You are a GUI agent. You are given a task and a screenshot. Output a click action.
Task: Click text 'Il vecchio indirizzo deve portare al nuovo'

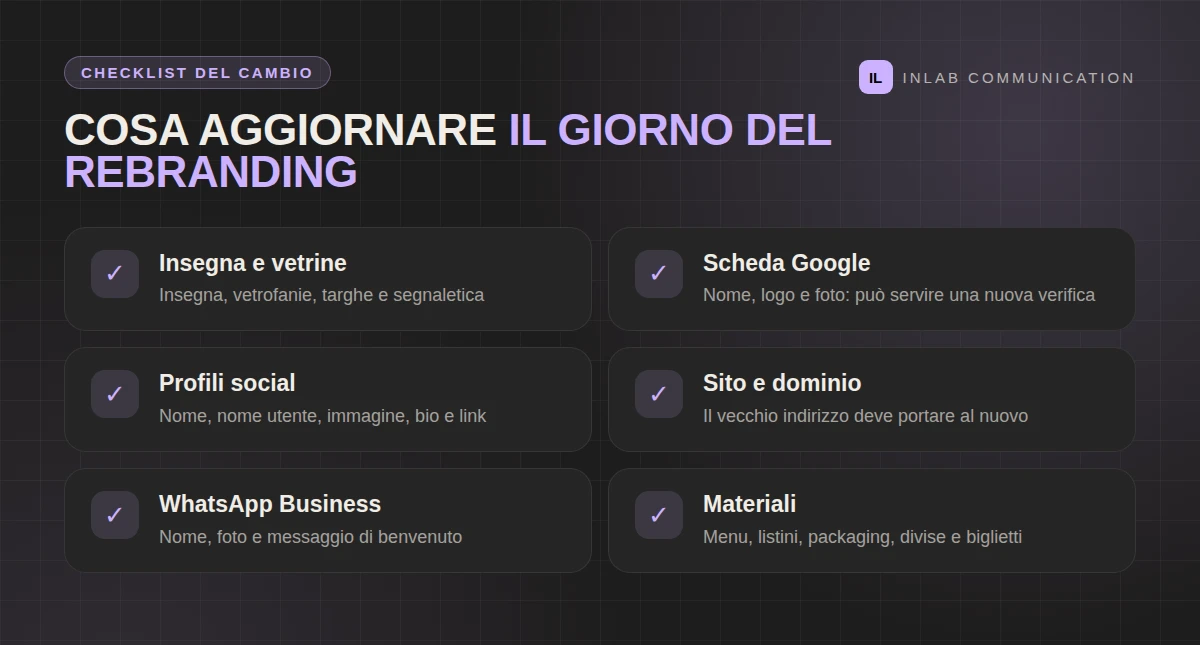(x=865, y=416)
